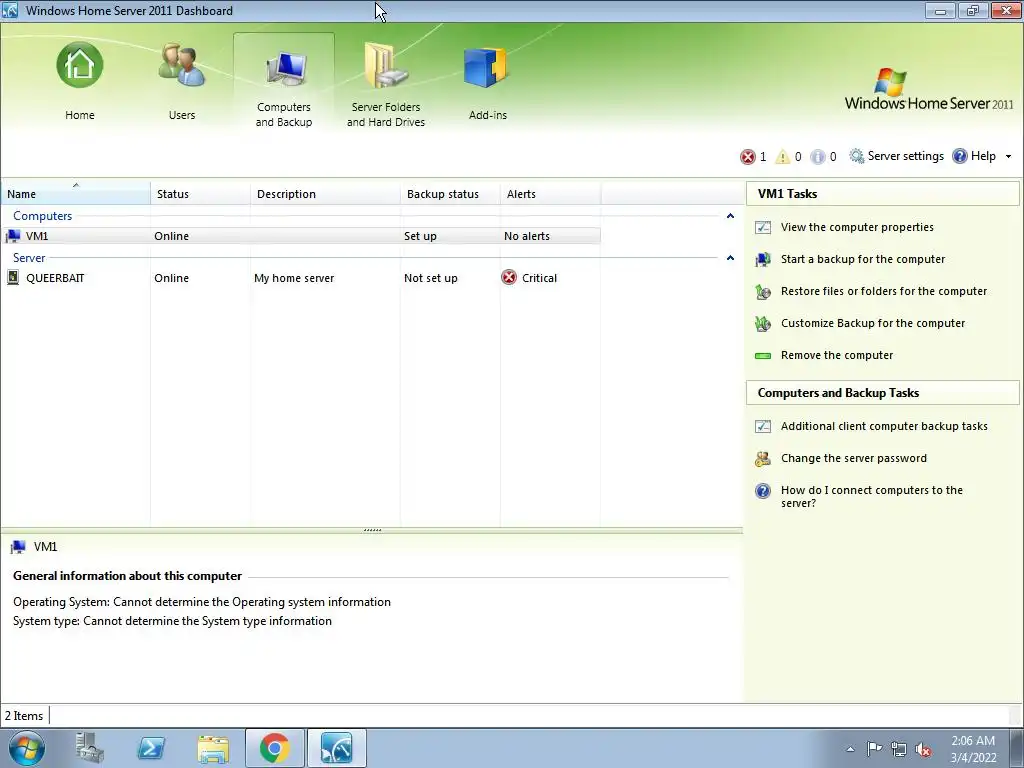Open Server Folders and Hard Drives icon
Screen dimensions: 1024x768
coord(385,65)
